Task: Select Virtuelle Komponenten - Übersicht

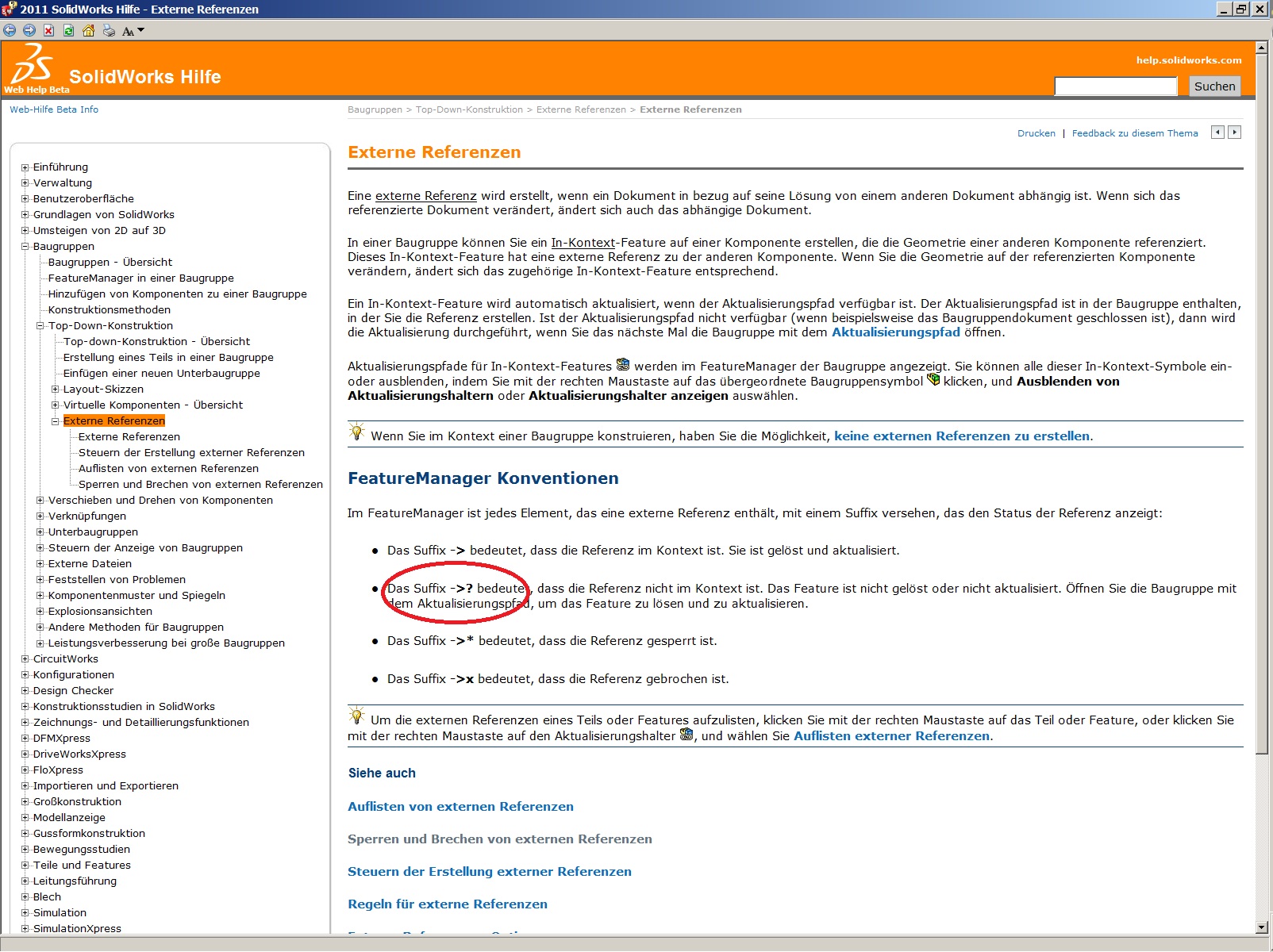Action: pos(153,405)
